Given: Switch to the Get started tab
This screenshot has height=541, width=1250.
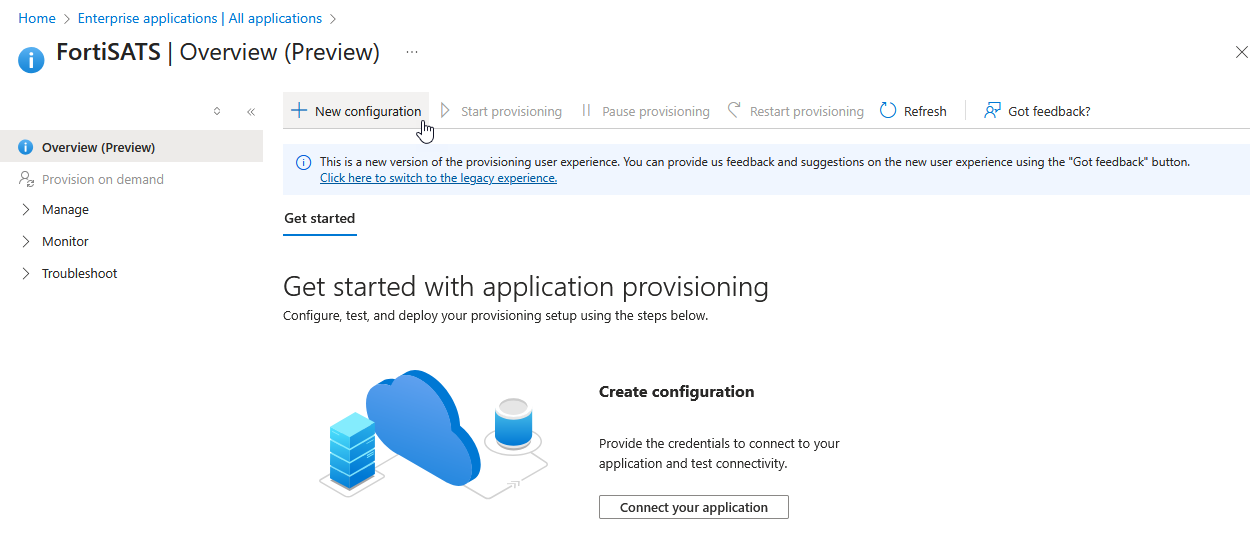Looking at the screenshot, I should point(320,218).
